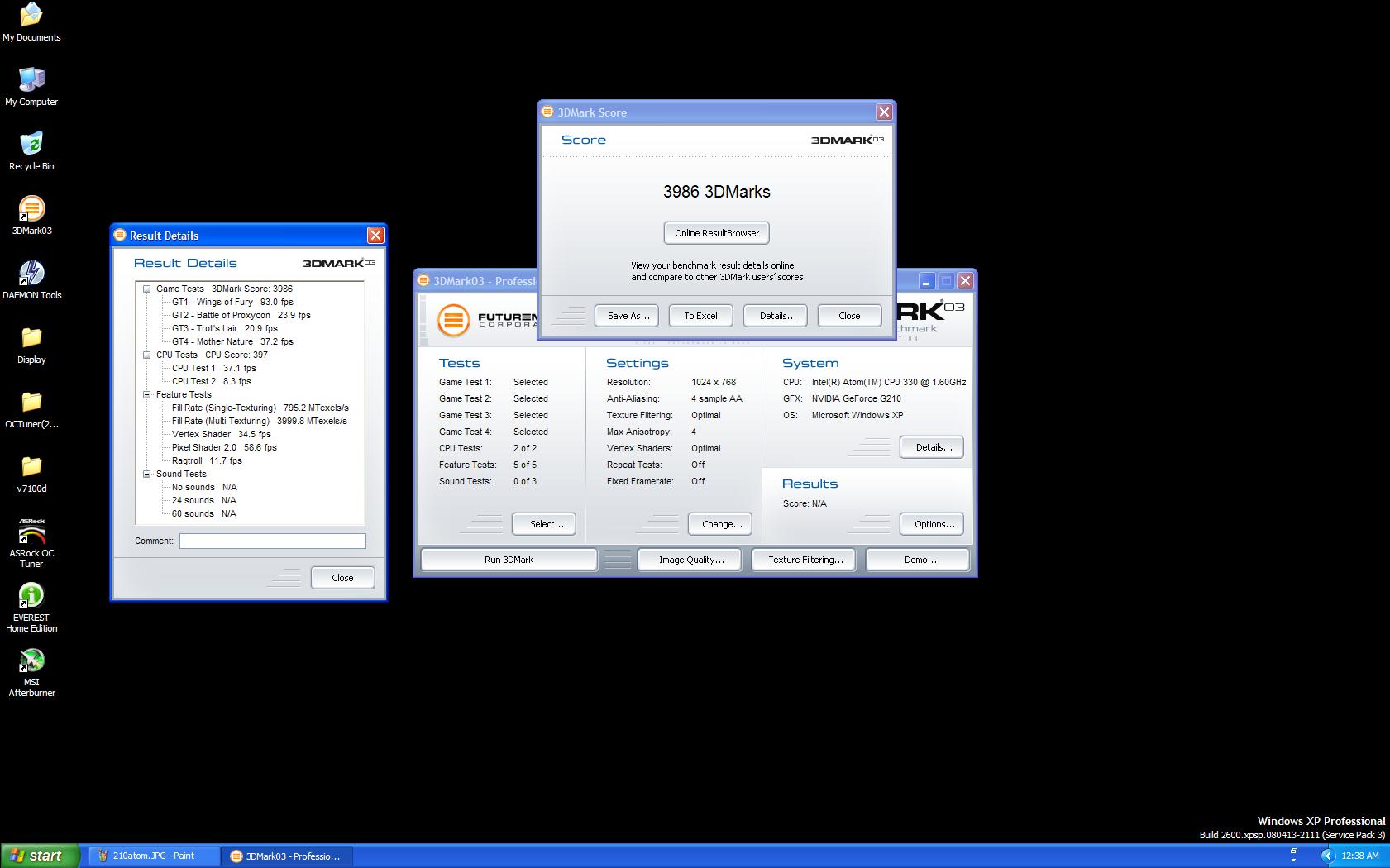Select CPU Test 2 8.3 fps row

(212, 381)
